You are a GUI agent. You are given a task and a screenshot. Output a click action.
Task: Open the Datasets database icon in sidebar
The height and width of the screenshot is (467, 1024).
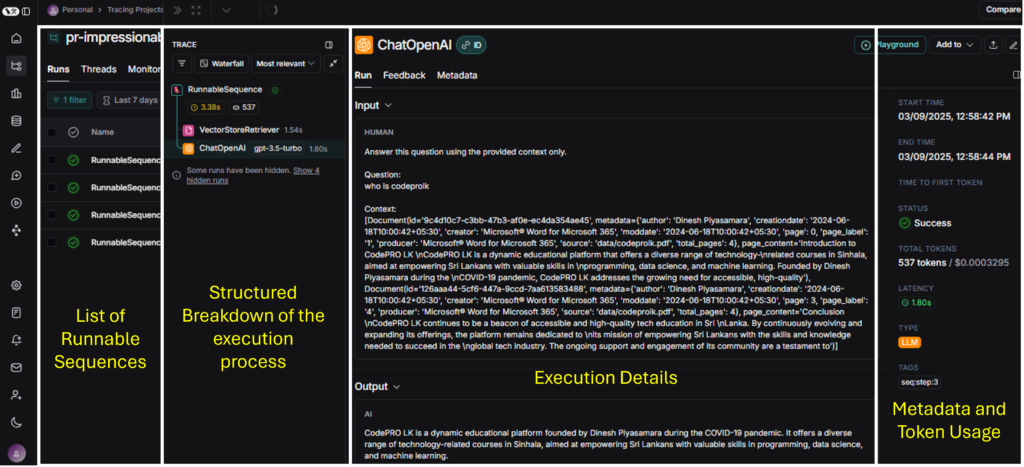(x=16, y=121)
